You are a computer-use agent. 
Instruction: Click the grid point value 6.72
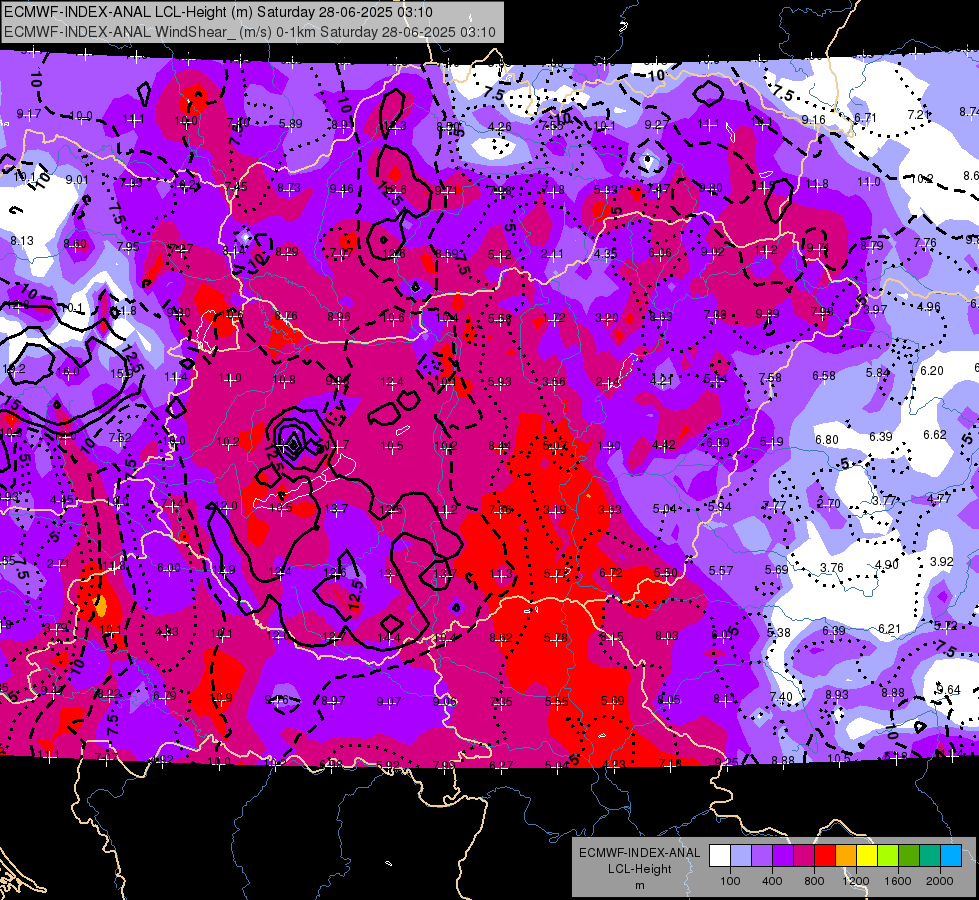click(x=610, y=573)
